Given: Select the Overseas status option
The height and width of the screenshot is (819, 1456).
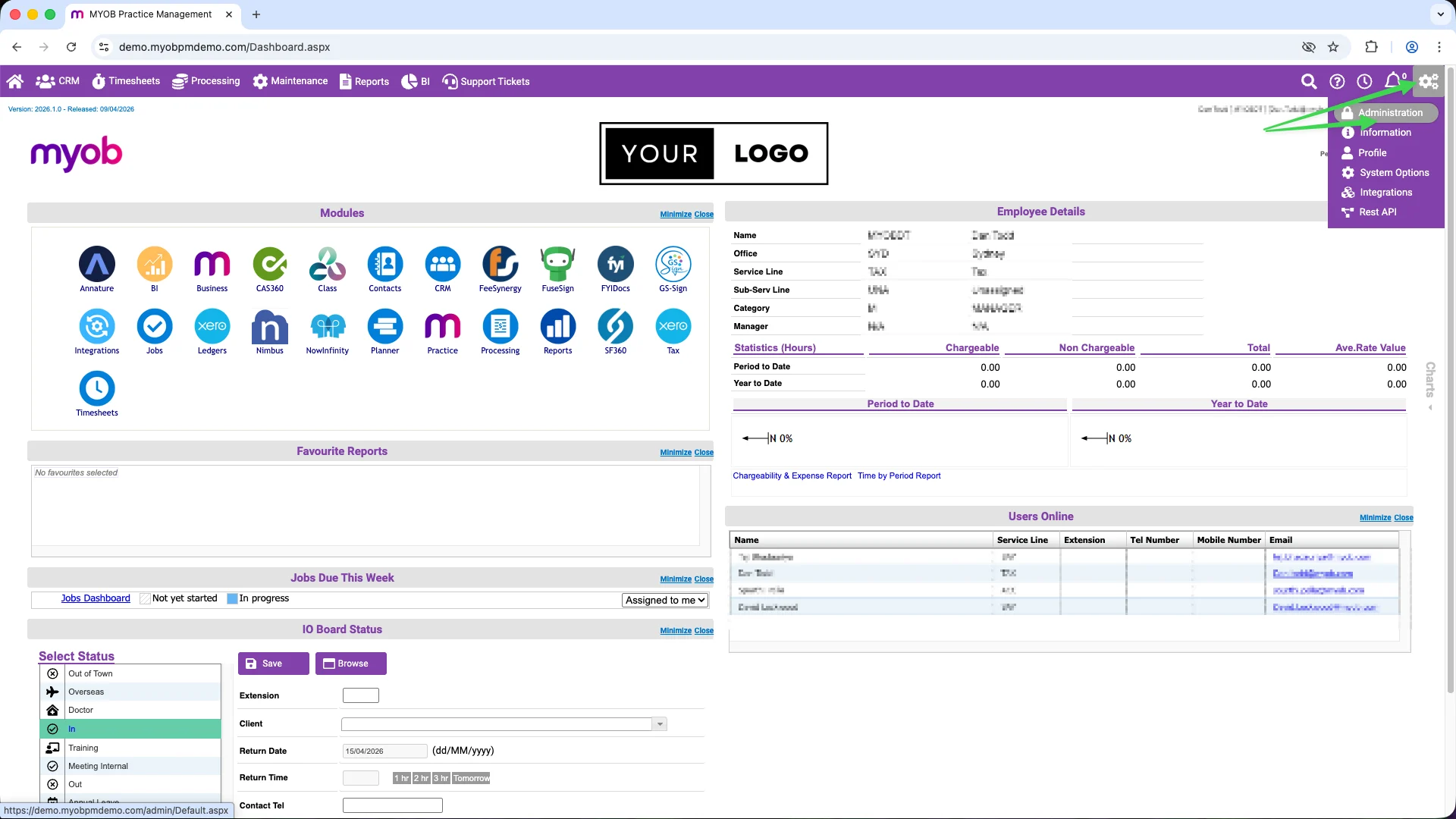Looking at the screenshot, I should pos(130,692).
